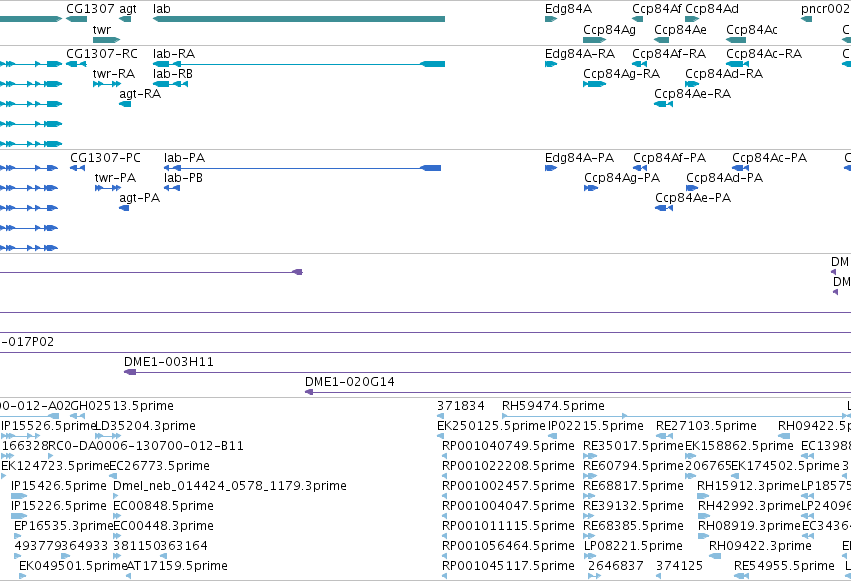The height and width of the screenshot is (581, 851).
Task: Click the LD35204.3prime EST label
Action: click(x=145, y=426)
